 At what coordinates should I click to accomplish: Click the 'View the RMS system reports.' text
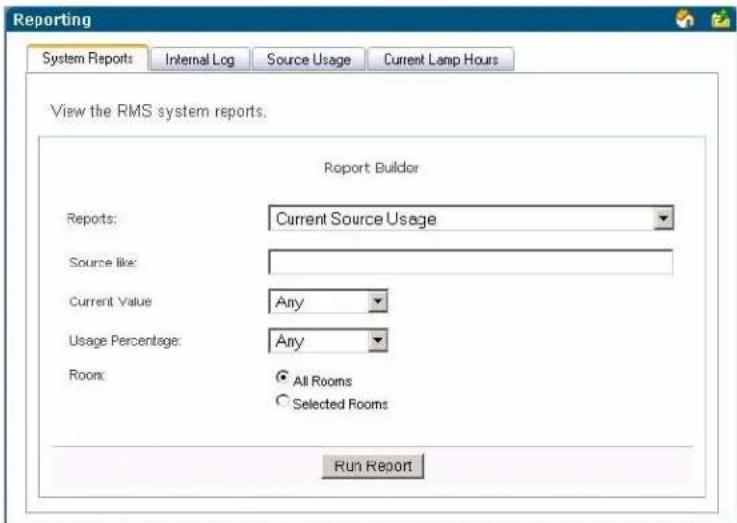click(158, 111)
